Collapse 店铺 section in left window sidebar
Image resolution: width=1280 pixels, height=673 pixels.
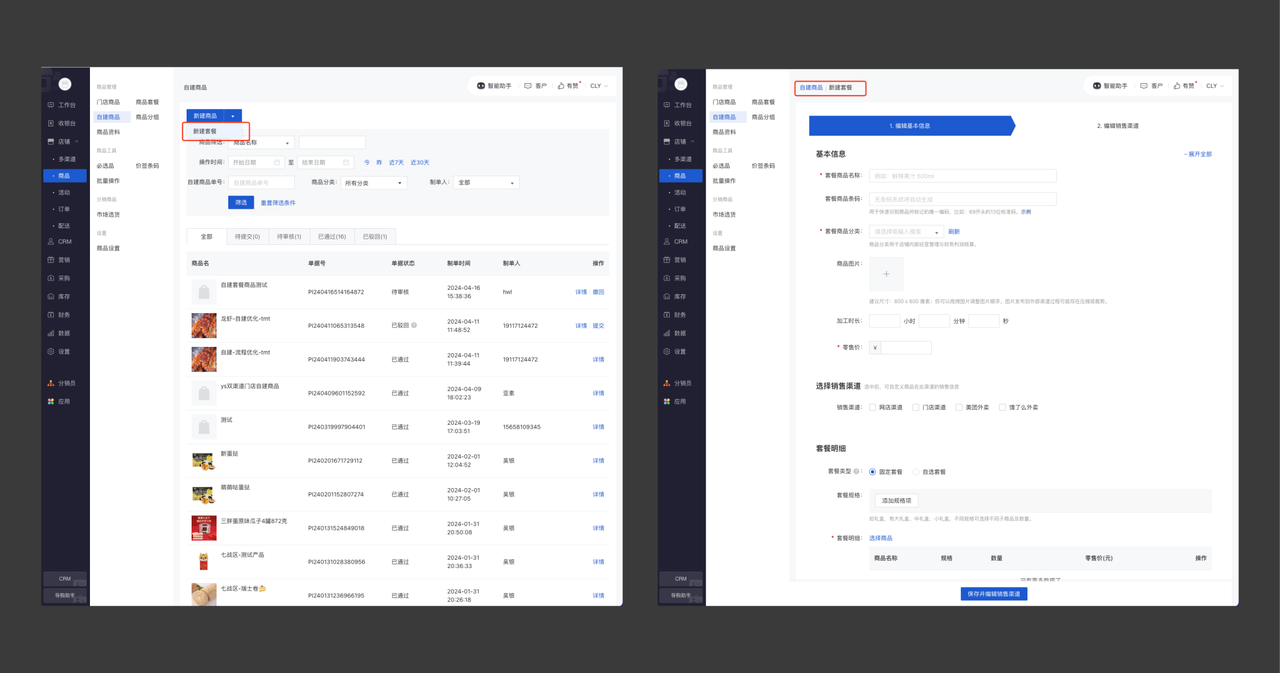pyautogui.click(x=76, y=142)
